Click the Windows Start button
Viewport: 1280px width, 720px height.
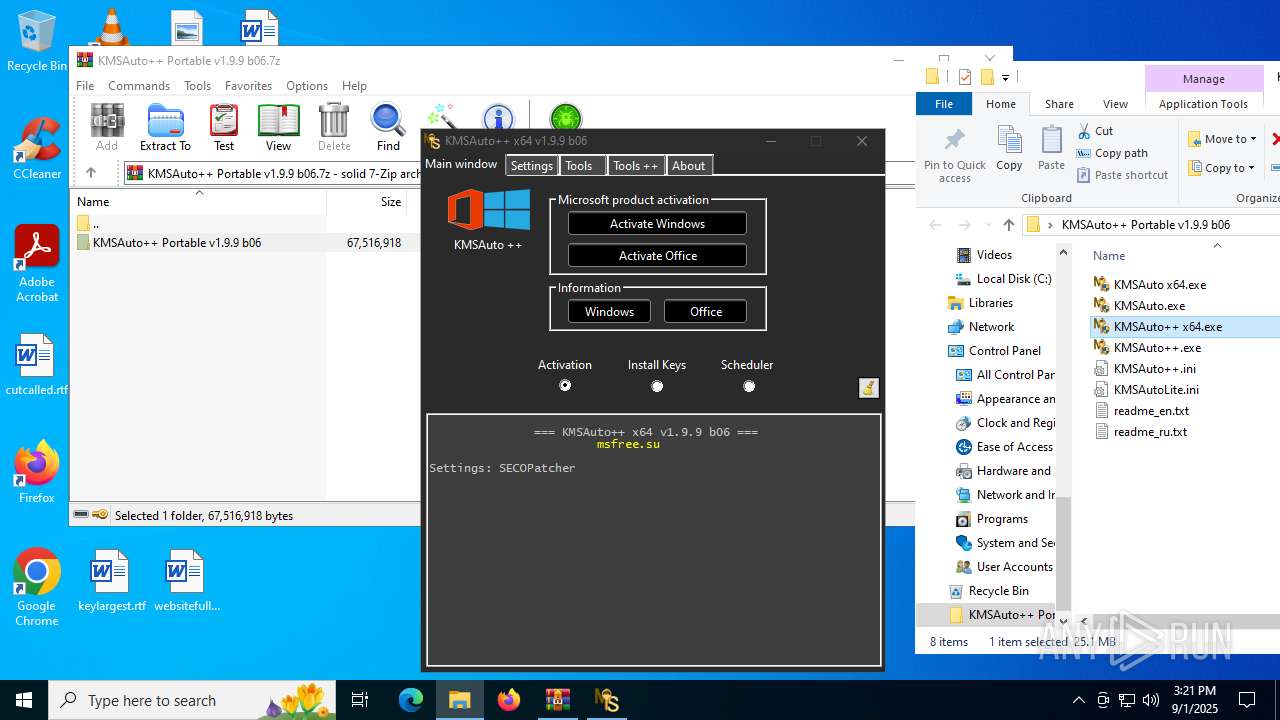[24, 700]
